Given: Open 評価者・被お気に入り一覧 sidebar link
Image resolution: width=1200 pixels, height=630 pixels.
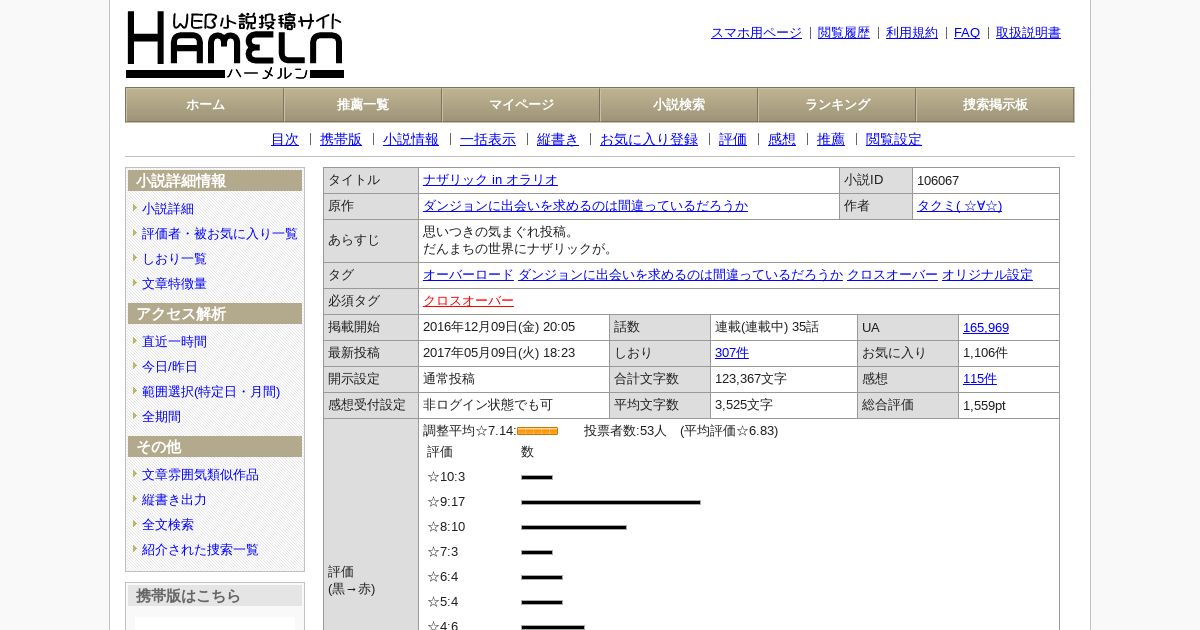Looking at the screenshot, I should [x=220, y=234].
